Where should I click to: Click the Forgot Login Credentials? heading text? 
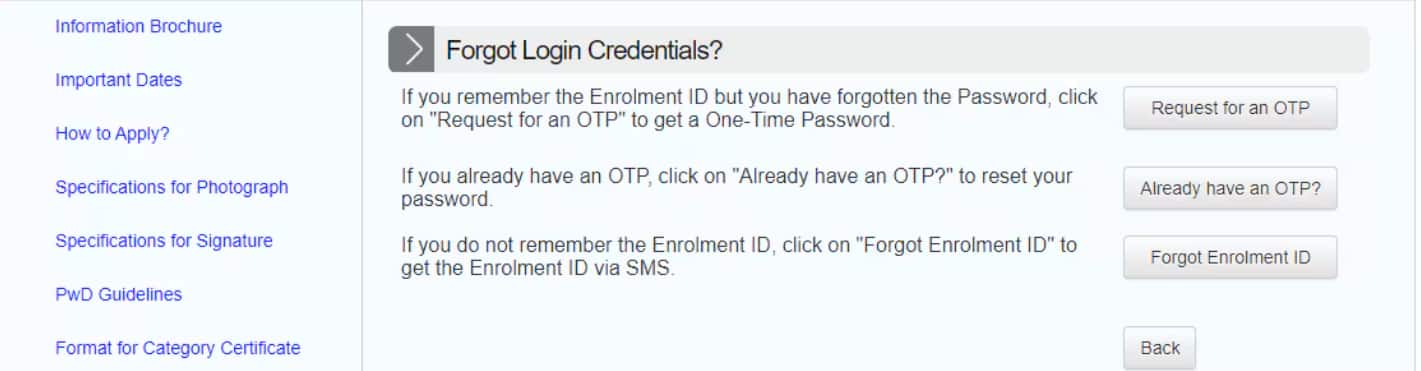pyautogui.click(x=584, y=50)
